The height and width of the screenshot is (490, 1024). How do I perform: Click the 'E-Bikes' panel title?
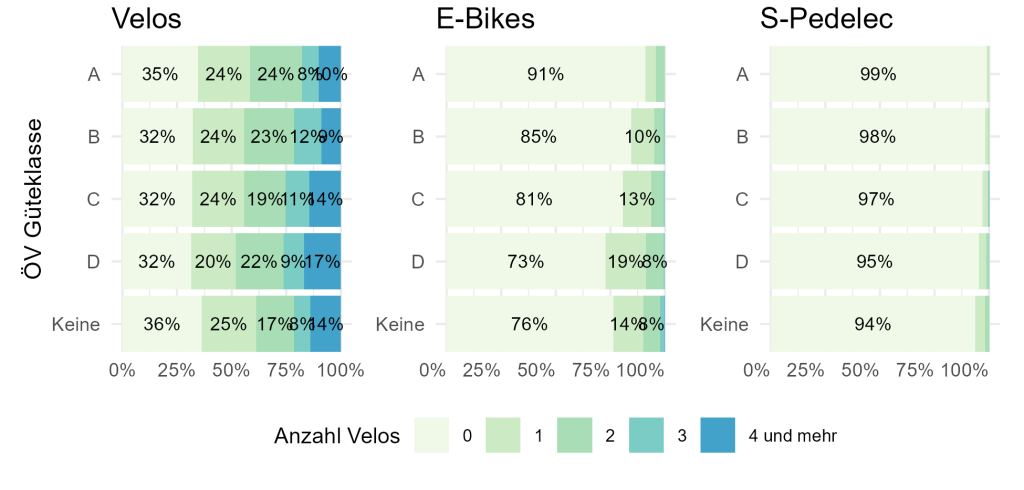[485, 19]
